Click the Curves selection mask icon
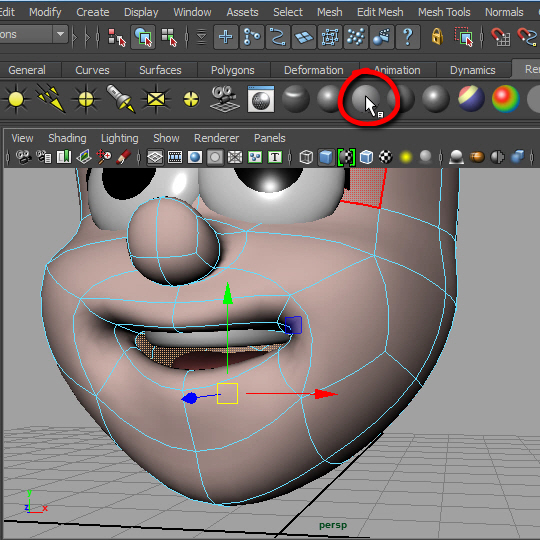The width and height of the screenshot is (540, 540). point(278,37)
